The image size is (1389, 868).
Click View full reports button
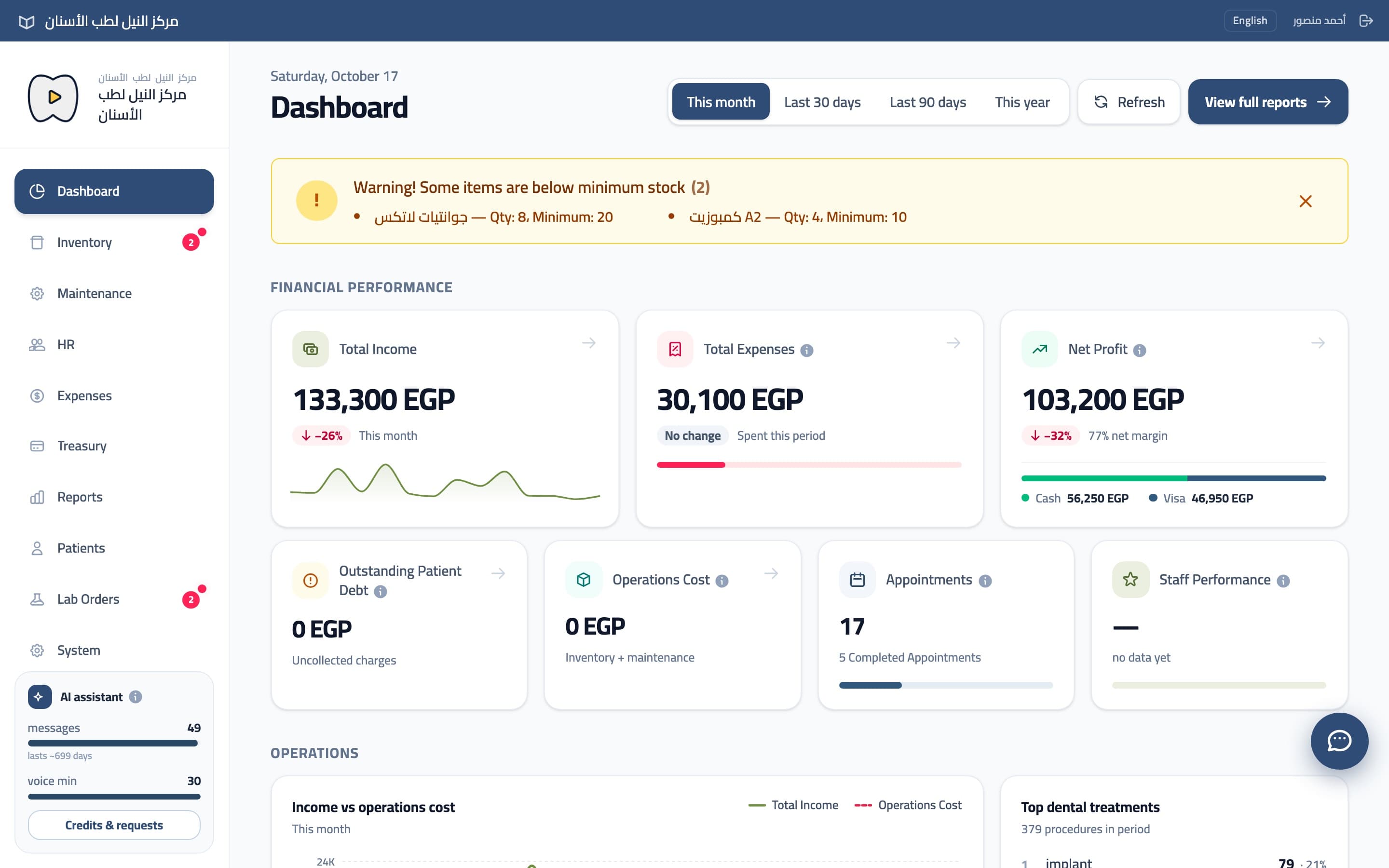point(1267,102)
